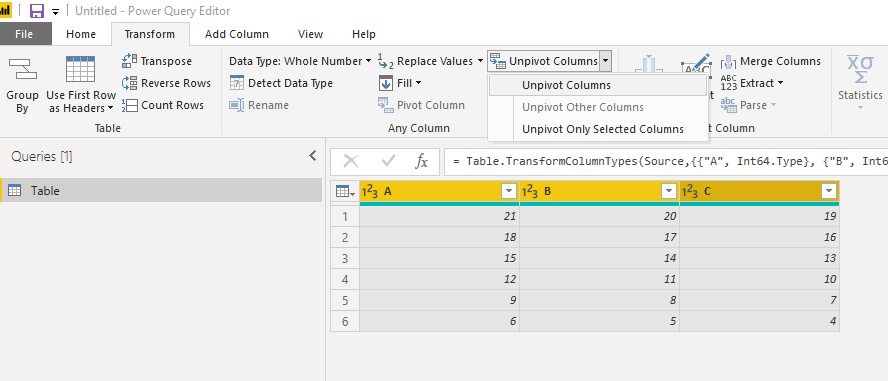The height and width of the screenshot is (381, 888).
Task: Click the Transpose button
Action: point(157,61)
